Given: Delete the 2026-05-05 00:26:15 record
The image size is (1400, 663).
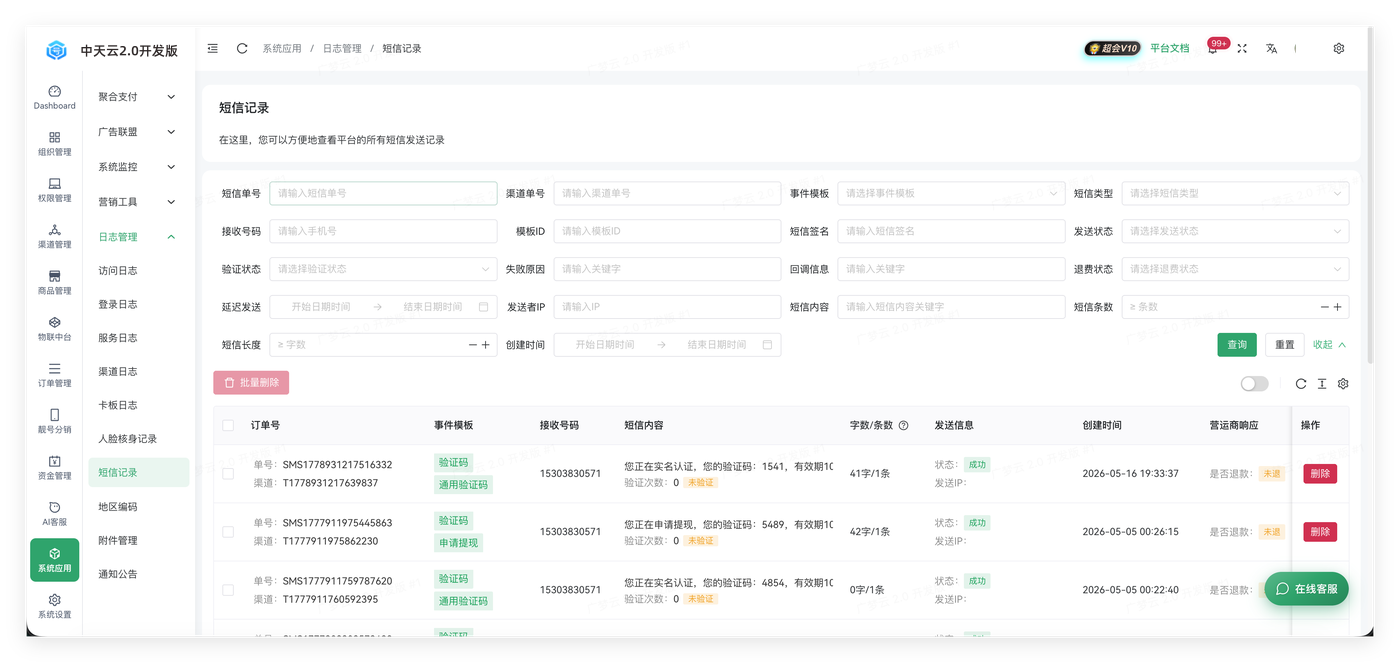Looking at the screenshot, I should [1320, 532].
